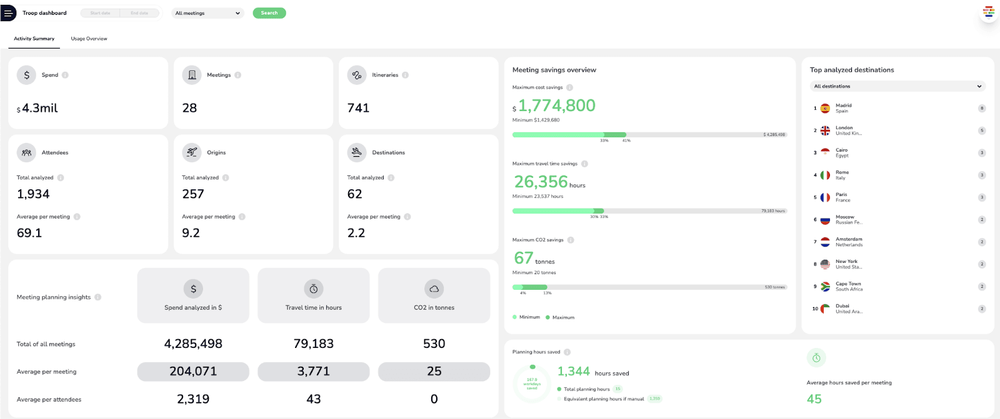Click the Meetings building icon
The image size is (1000, 419).
pos(191,75)
